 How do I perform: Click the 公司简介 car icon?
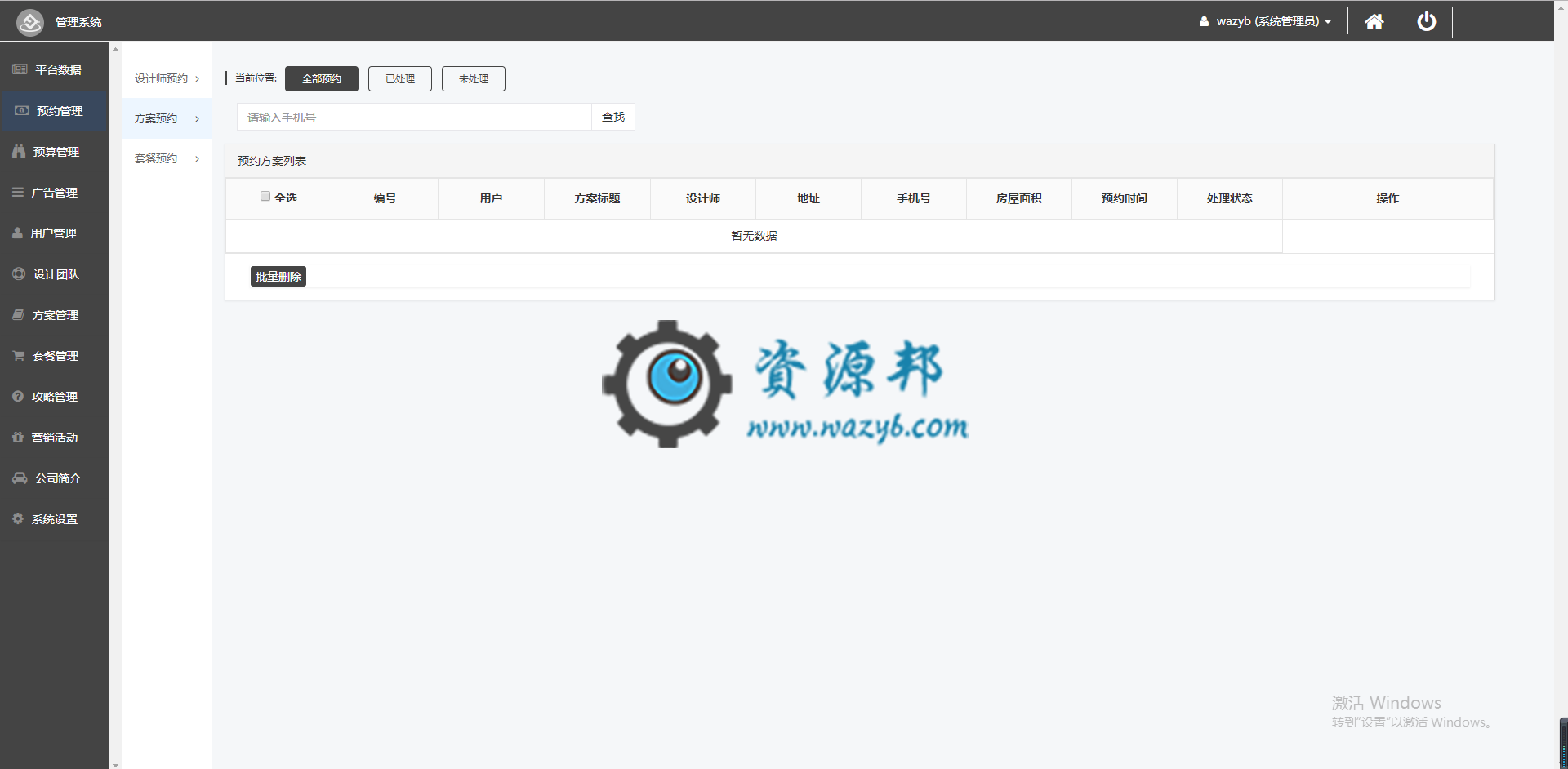[20, 478]
